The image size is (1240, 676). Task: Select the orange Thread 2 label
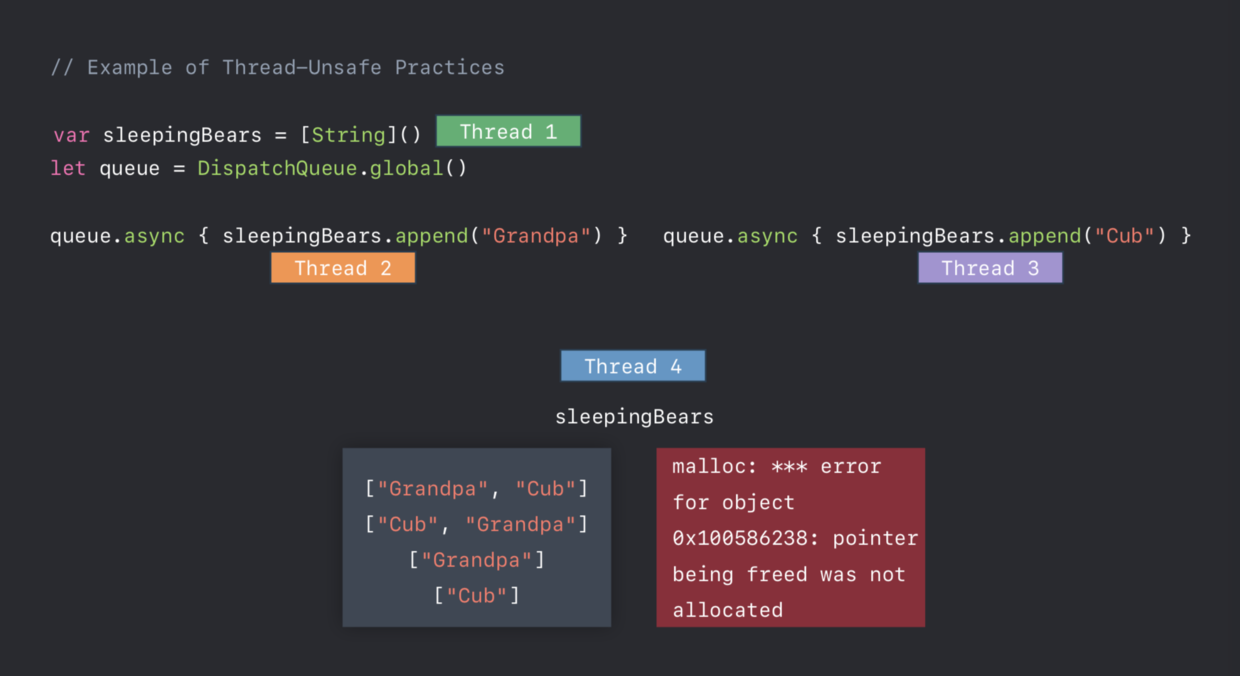(x=343, y=268)
